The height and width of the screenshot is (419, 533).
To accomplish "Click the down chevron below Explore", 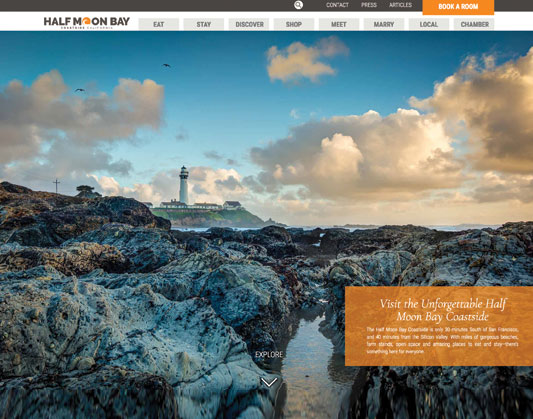I will 269,382.
